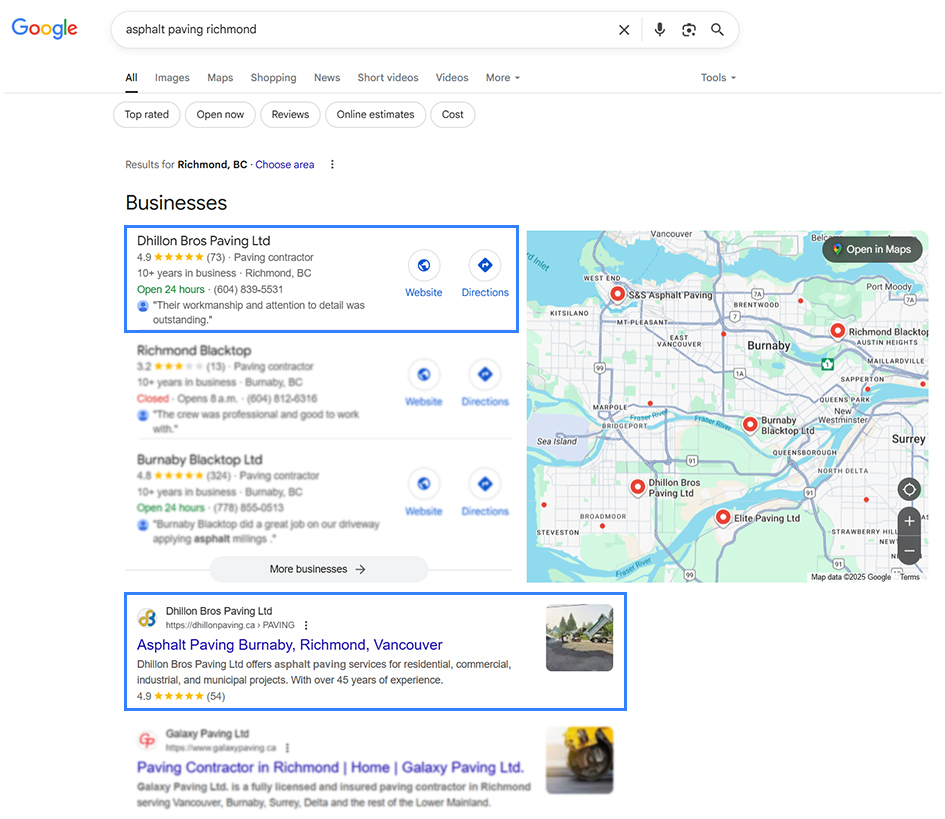Open the Richmond Blacktop business listing title
Image resolution: width=945 pixels, height=819 pixels.
pos(194,350)
